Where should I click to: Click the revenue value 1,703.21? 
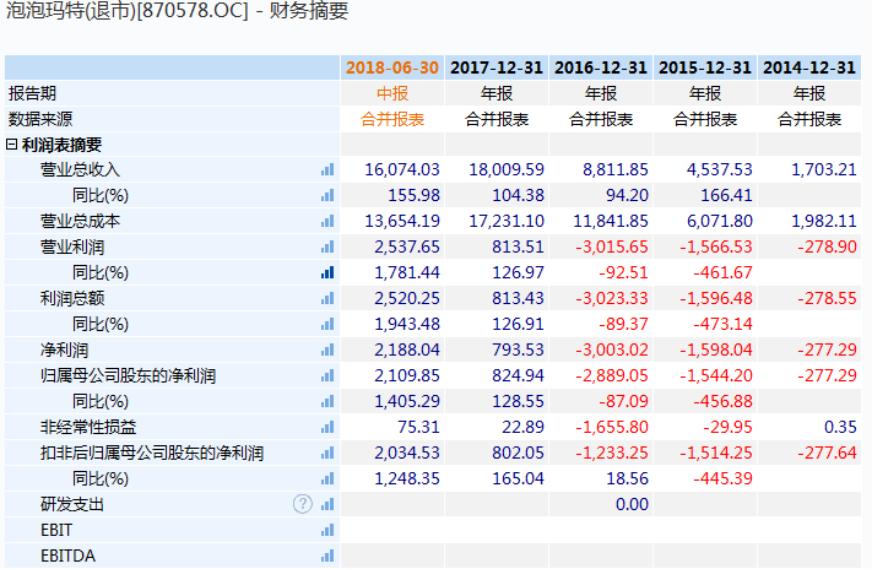coord(823,170)
